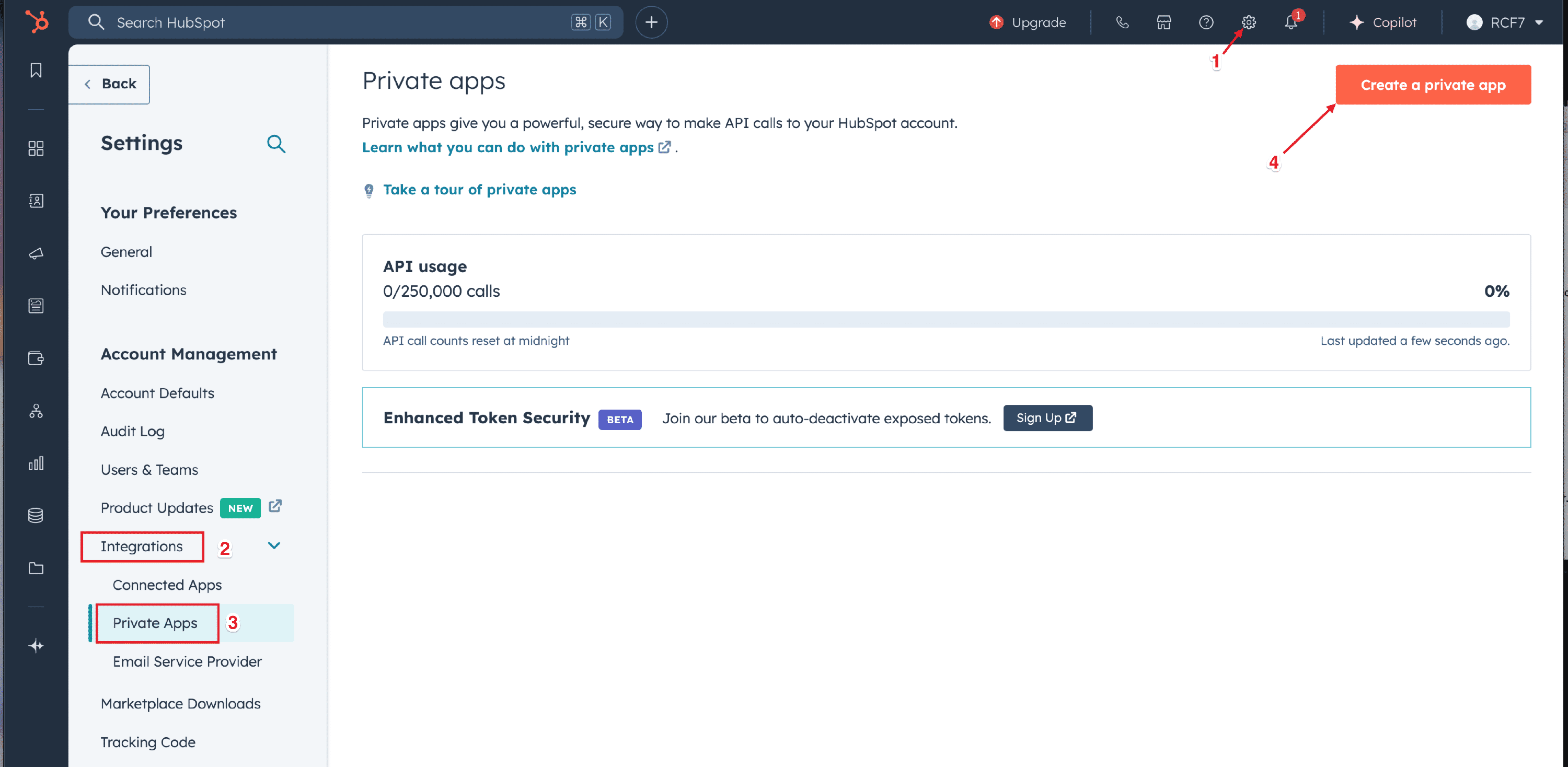This screenshot has height=767, width=1568.
Task: Collapse the Integrations section chevron
Action: (x=274, y=545)
